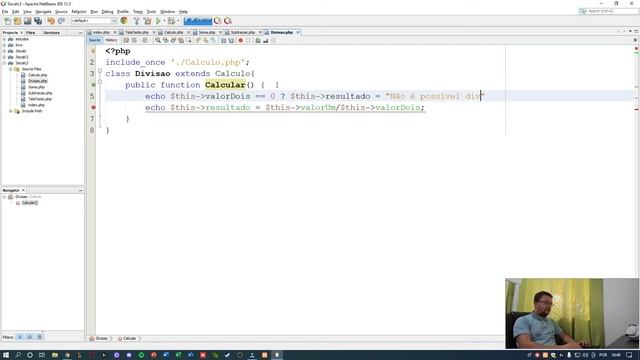
Task: Expand the Include Path node
Action: 11,111
